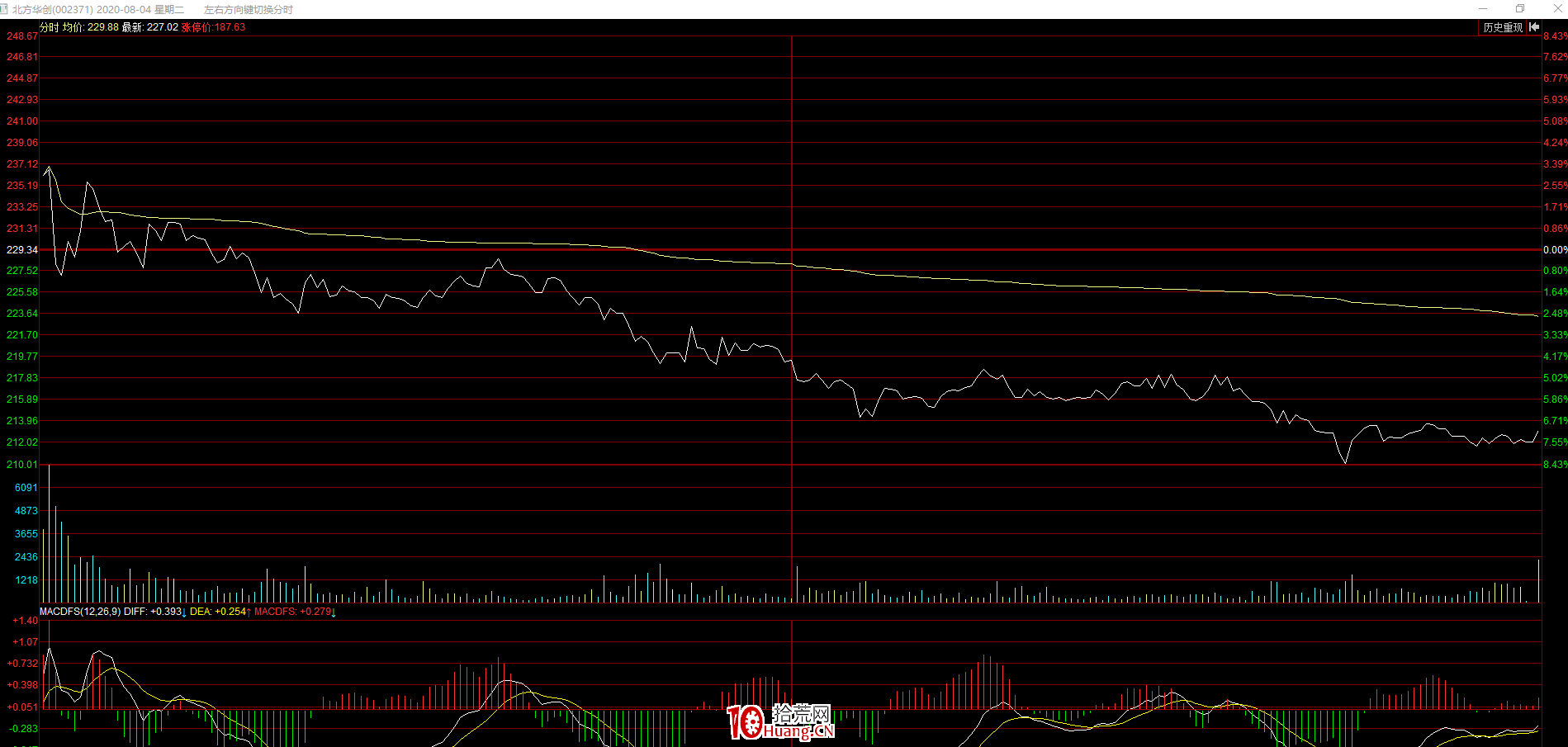Screen dimensions: 1568x747
Task: Click the 5.08% percent axis label
Action: tap(1555, 121)
